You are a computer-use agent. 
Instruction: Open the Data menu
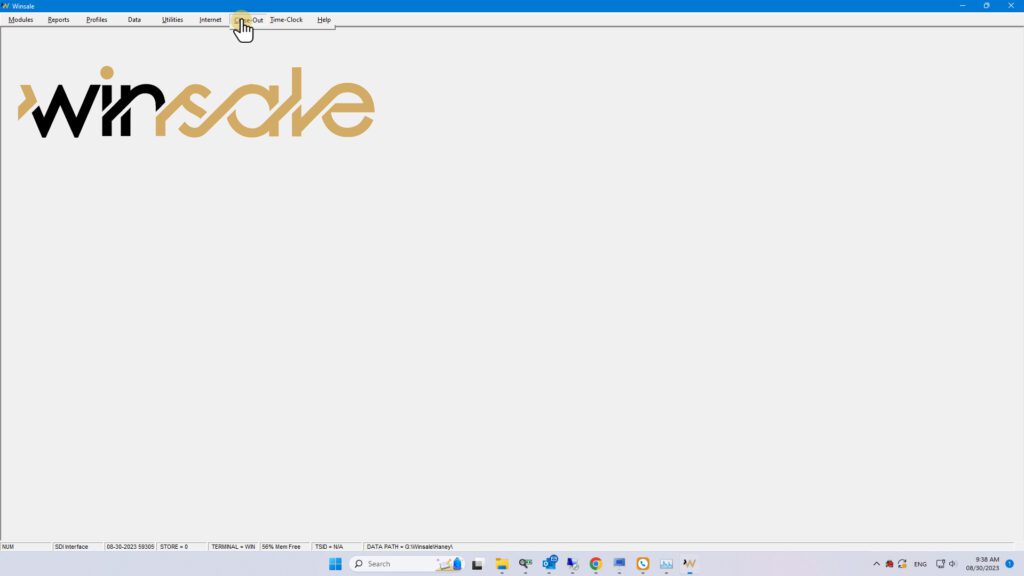point(134,20)
